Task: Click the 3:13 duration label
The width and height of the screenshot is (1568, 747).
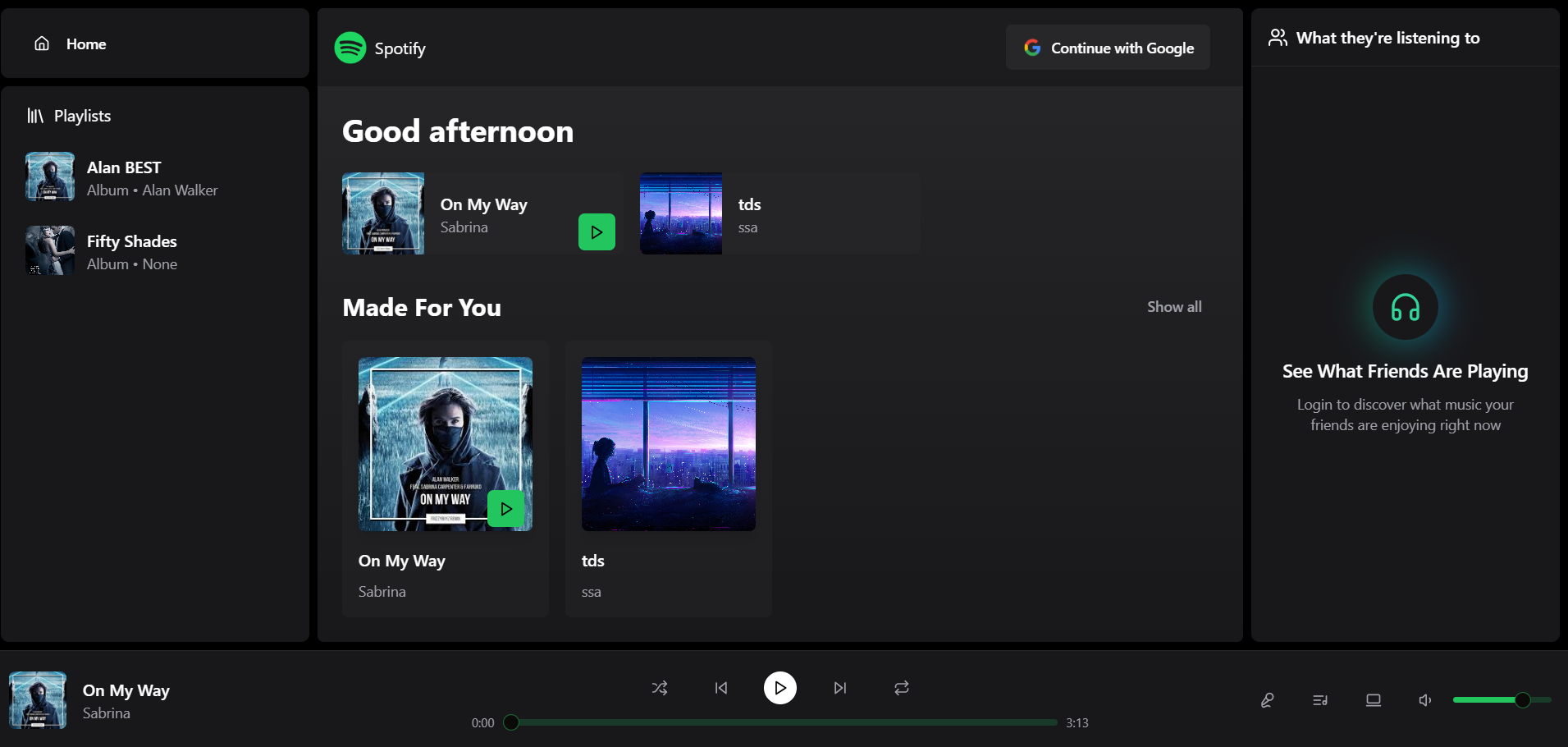Action: pos(1077,723)
